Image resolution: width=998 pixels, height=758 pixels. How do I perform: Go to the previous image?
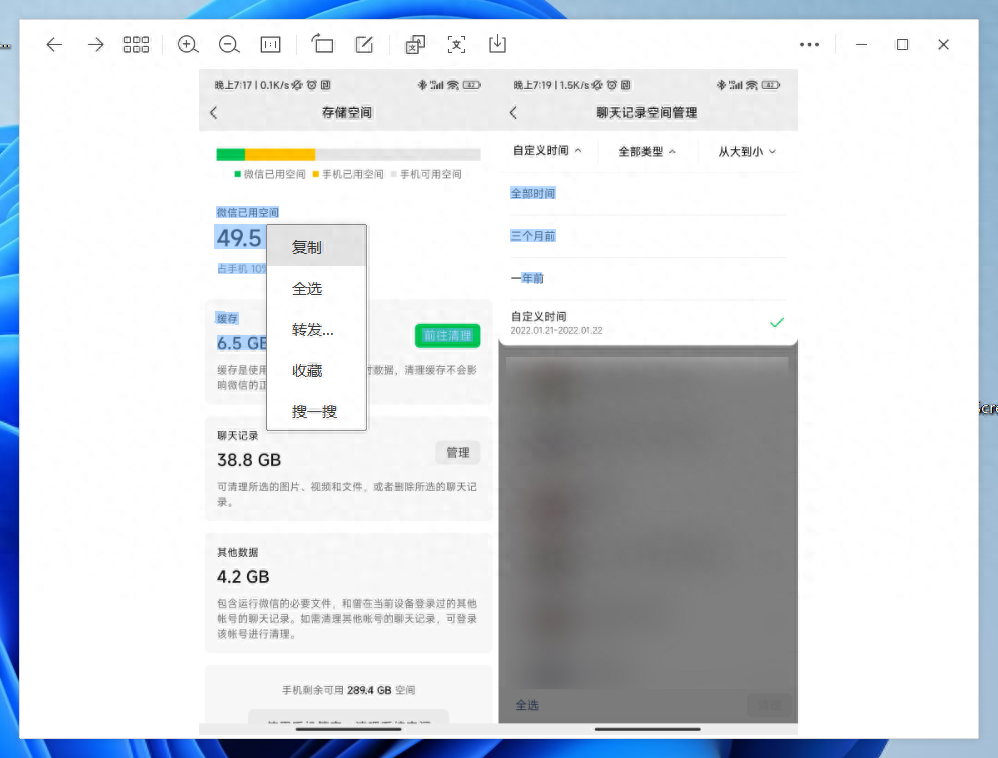coord(54,45)
